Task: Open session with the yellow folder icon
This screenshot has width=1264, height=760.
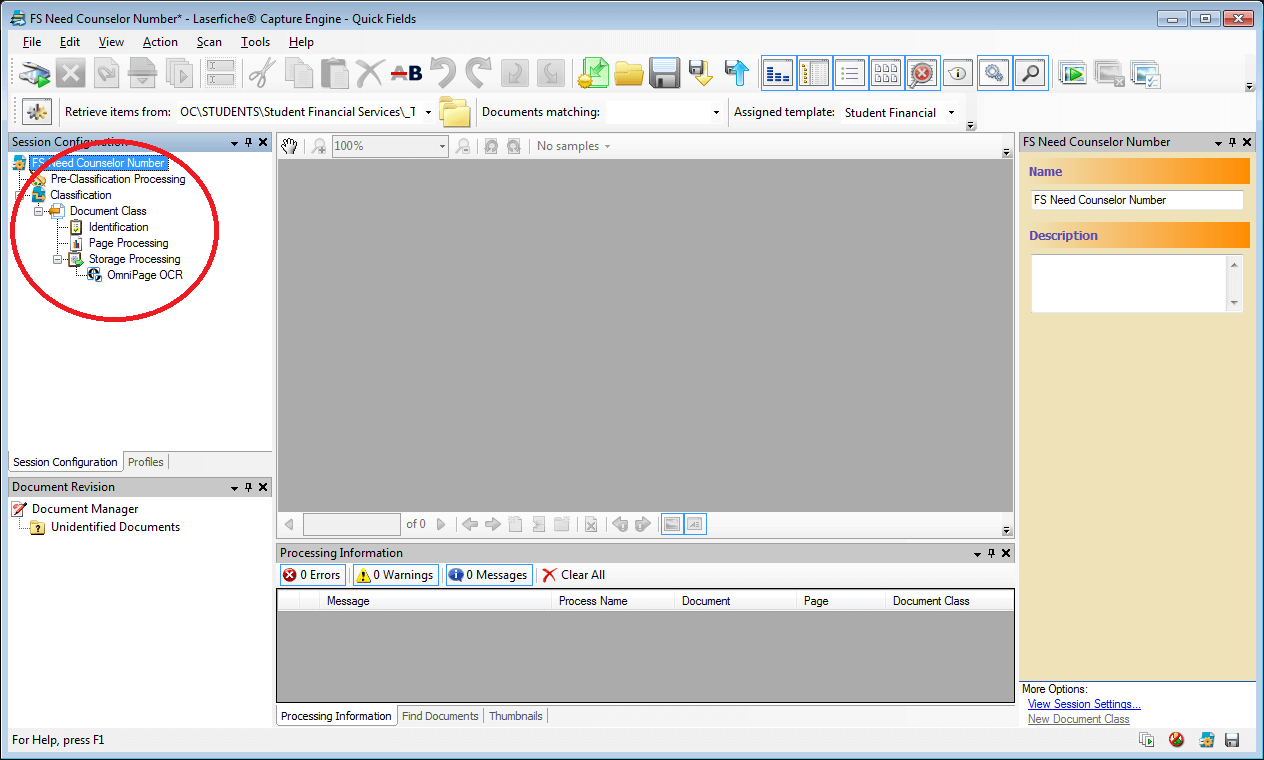Action: tap(629, 73)
